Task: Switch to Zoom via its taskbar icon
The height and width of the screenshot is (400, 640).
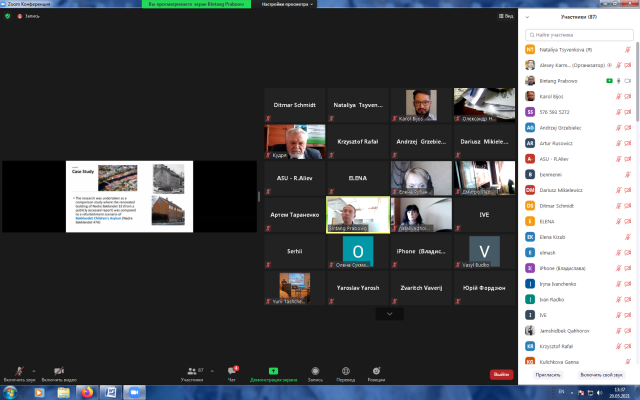Action: pos(134,393)
